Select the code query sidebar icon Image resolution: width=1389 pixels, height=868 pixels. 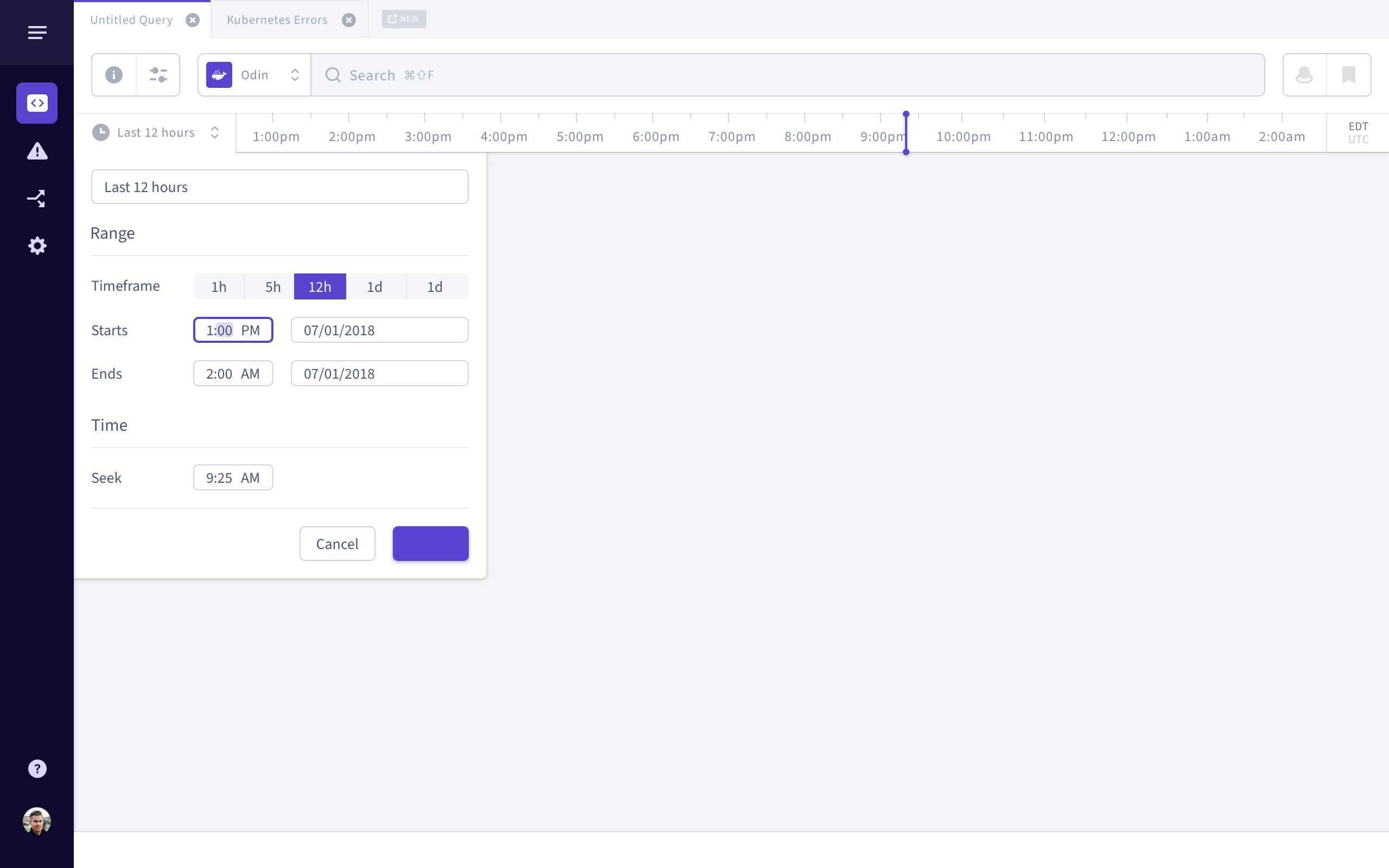pyautogui.click(x=37, y=103)
